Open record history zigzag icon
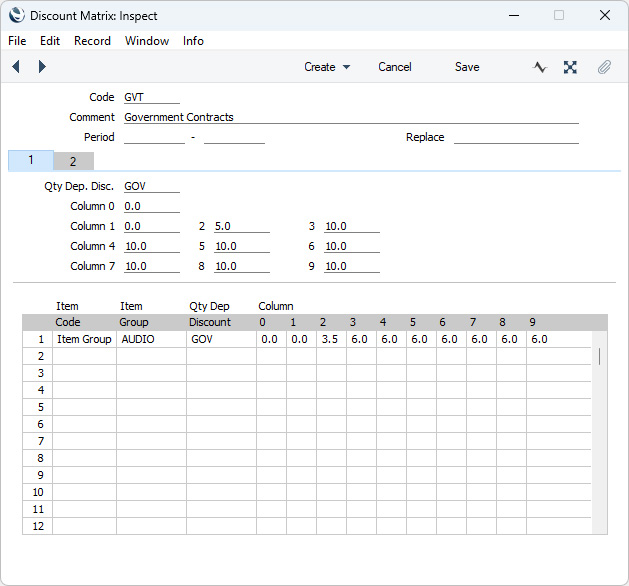Screen dimensions: 629x586 click(x=540, y=67)
